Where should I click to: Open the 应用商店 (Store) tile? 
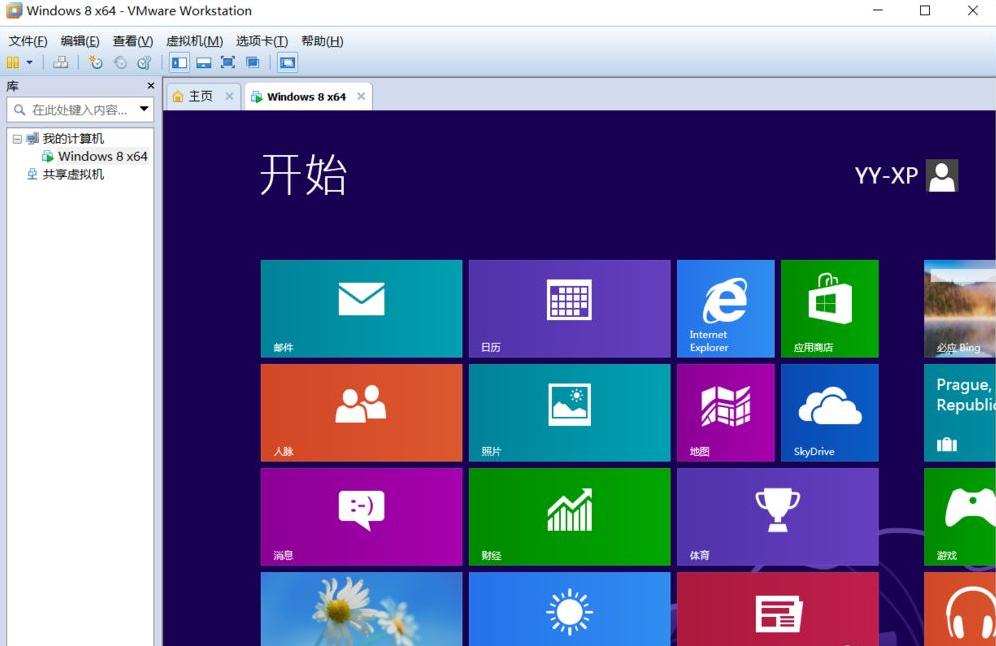(829, 308)
